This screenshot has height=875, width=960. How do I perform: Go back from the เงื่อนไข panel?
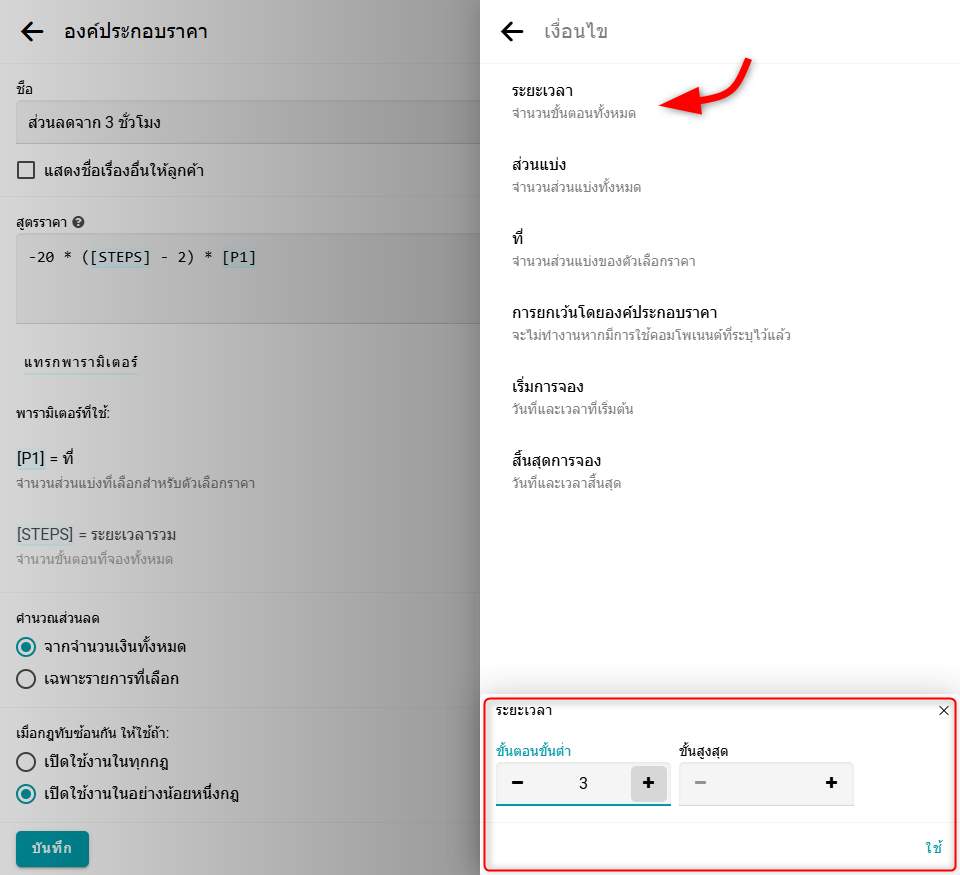click(x=512, y=32)
